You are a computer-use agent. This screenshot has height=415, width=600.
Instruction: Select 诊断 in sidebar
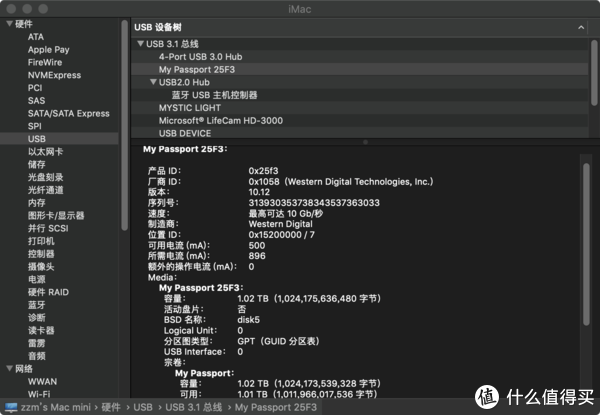tap(37, 317)
